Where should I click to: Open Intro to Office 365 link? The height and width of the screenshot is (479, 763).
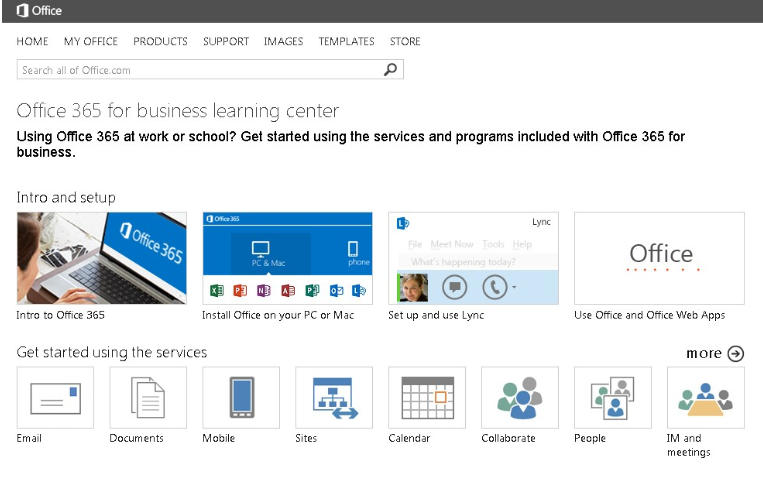point(60,315)
